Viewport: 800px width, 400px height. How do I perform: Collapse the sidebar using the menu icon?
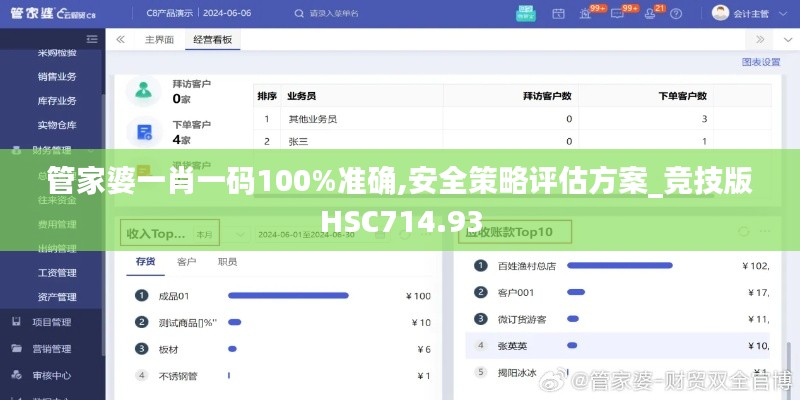coord(120,40)
